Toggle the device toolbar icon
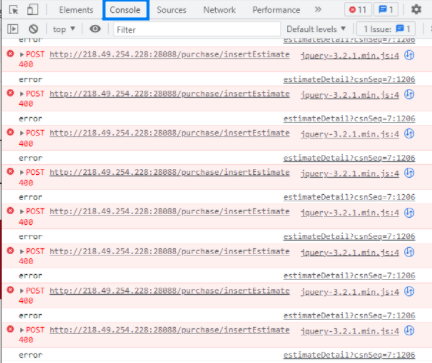The image size is (432, 363). 32,10
